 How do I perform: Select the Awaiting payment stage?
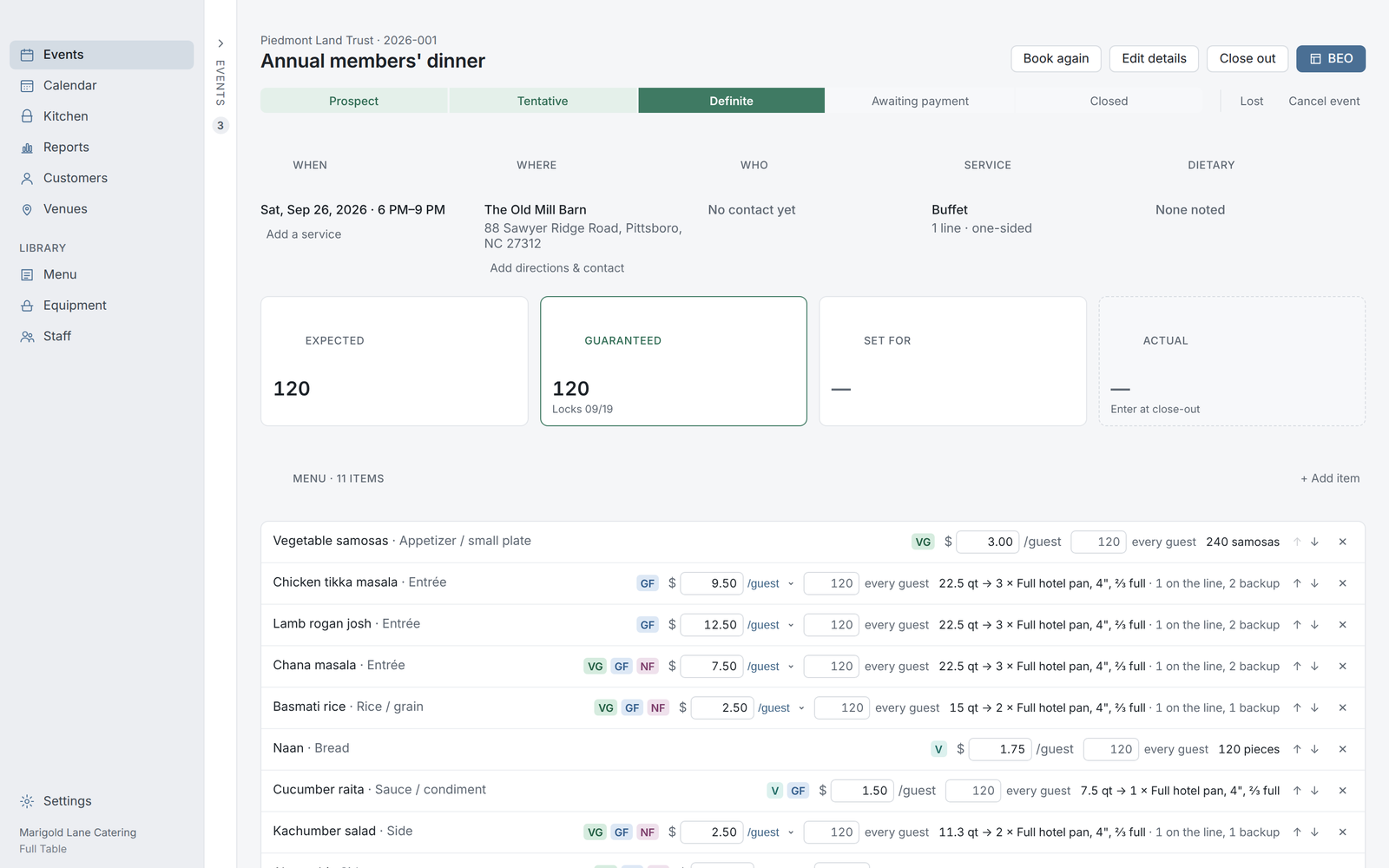click(x=920, y=101)
